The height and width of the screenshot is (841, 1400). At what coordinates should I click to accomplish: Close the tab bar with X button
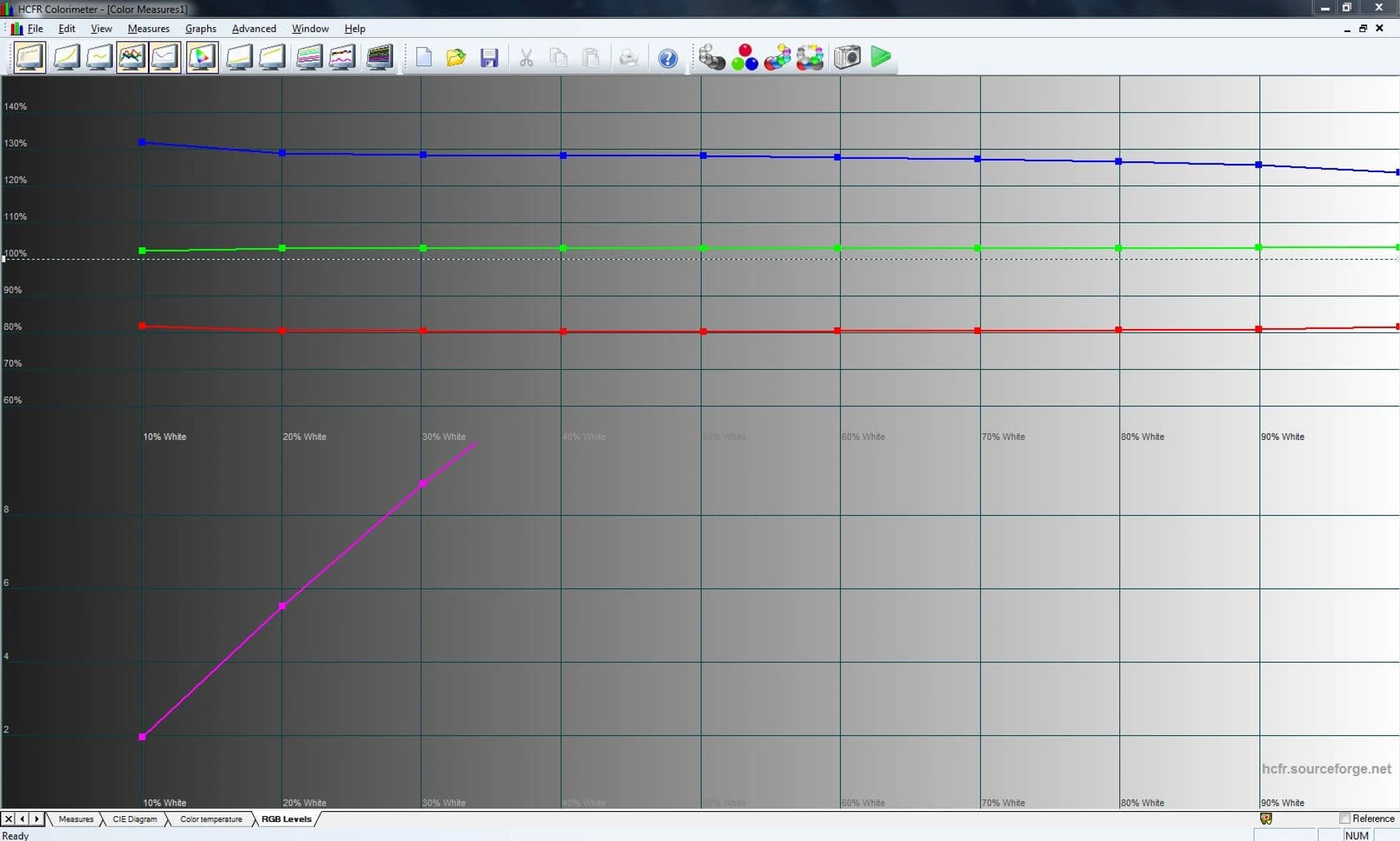point(9,819)
